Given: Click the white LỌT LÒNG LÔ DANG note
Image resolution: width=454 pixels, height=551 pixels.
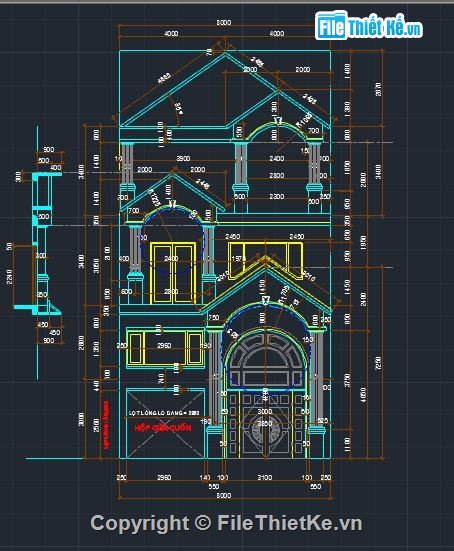Looking at the screenshot, I should tap(164, 413).
